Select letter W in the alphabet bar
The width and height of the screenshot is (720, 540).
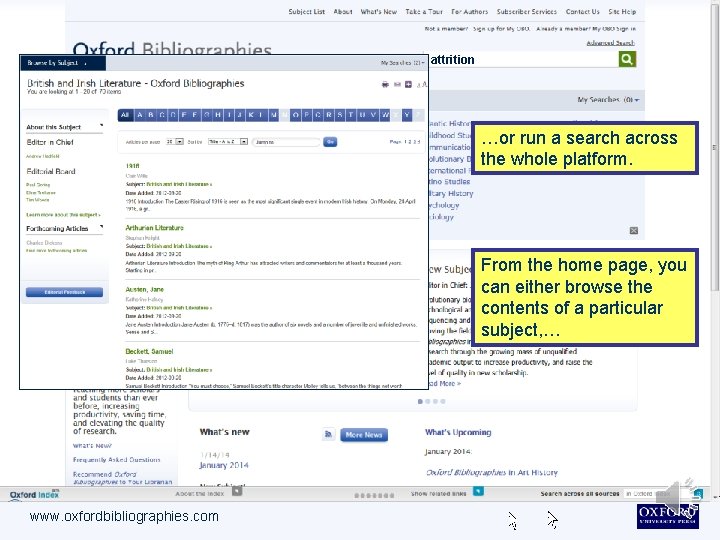pos(385,115)
